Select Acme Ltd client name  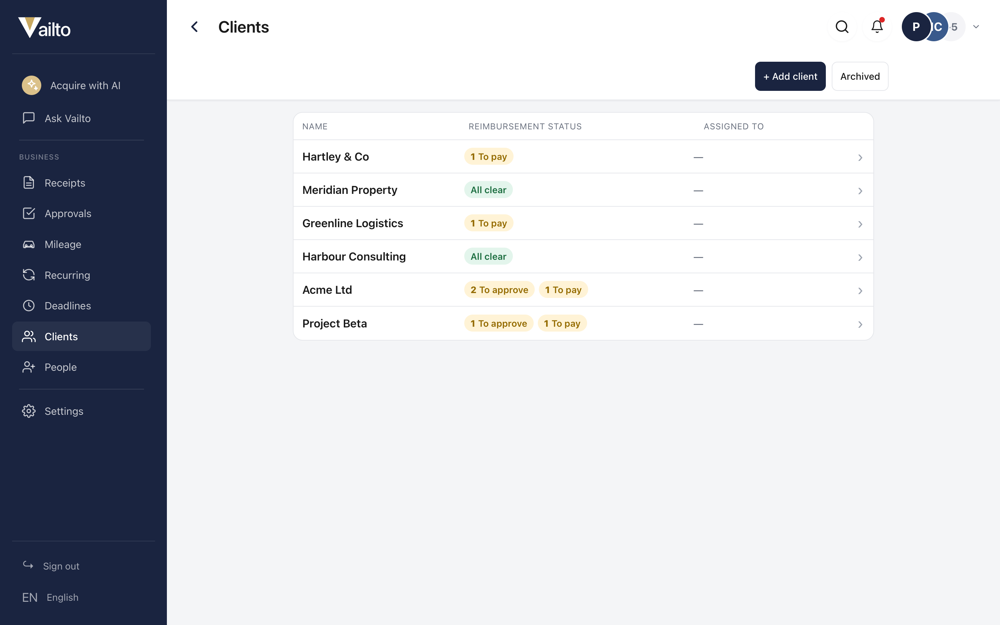[327, 290]
